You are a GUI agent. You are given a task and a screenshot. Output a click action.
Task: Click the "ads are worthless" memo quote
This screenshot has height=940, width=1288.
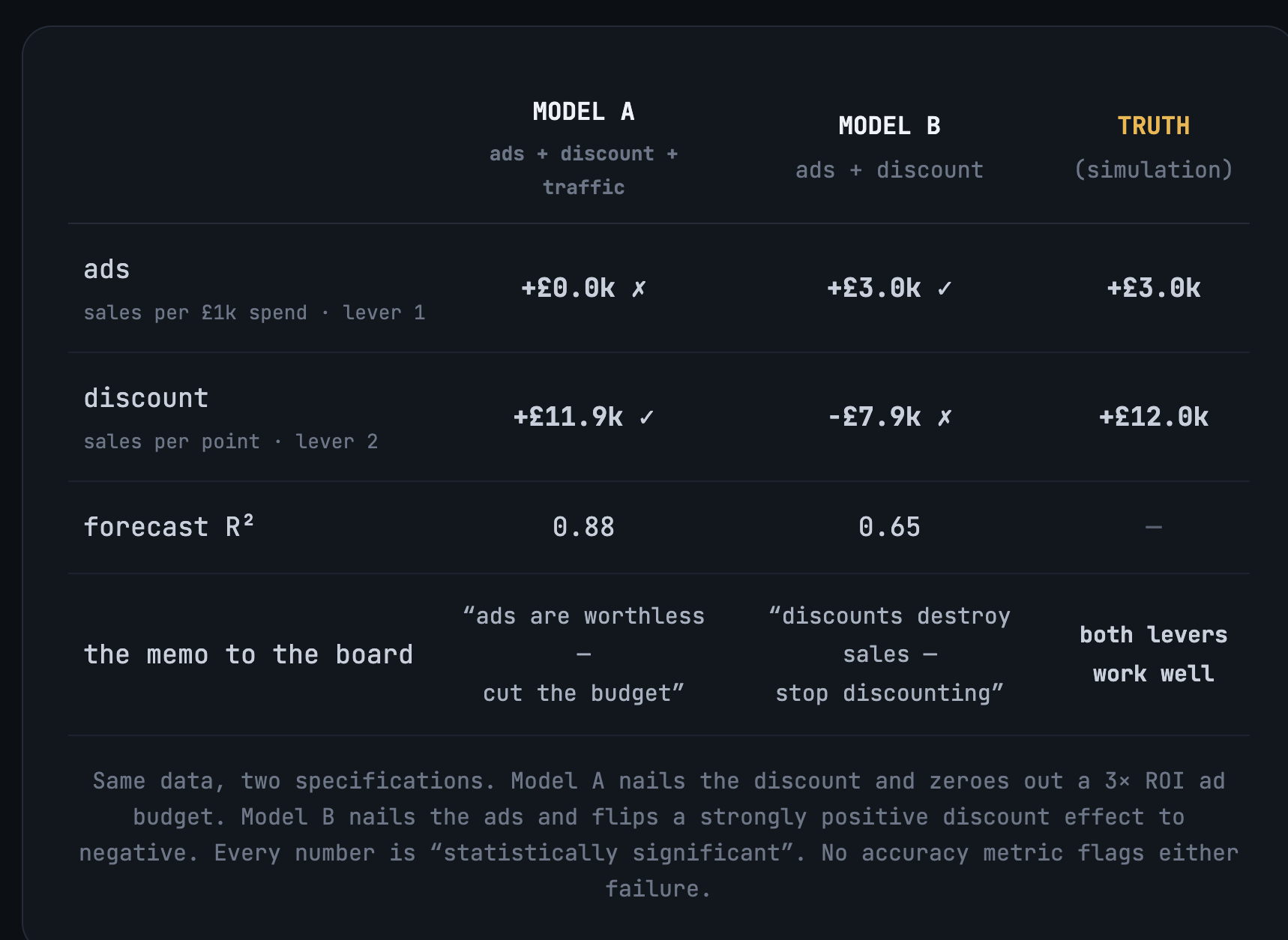583,654
